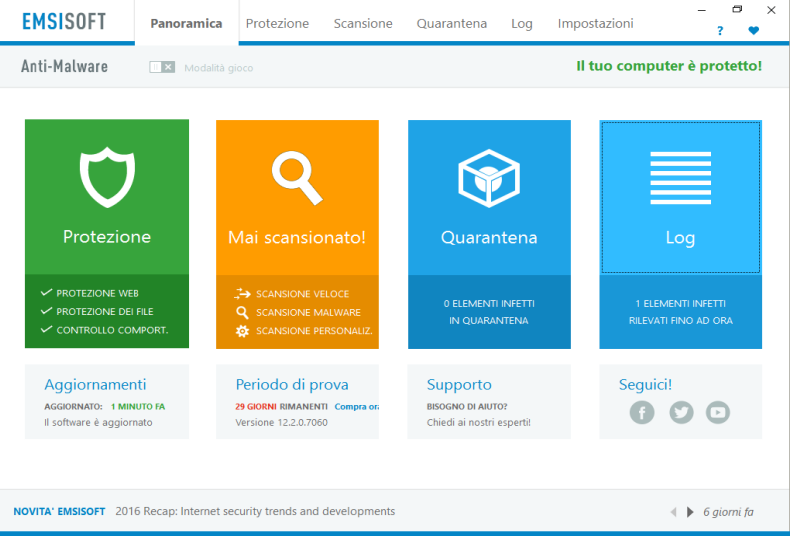Click the Periodo di prova heading
The width and height of the screenshot is (790, 536).
coord(292,384)
